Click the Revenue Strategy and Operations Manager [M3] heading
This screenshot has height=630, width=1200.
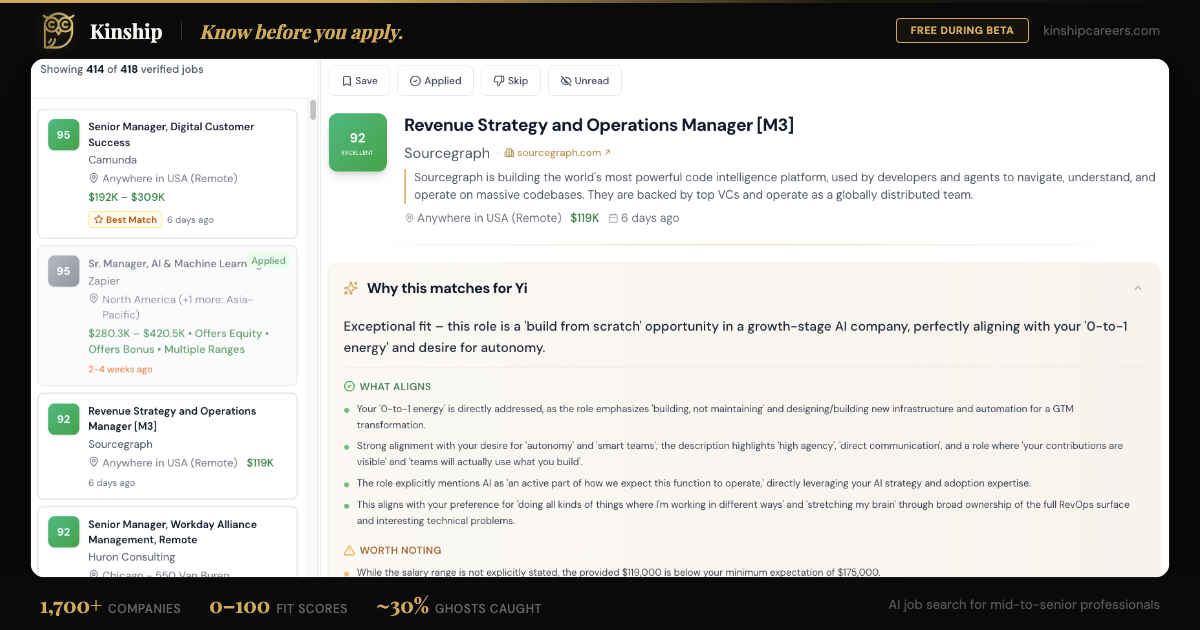(x=599, y=125)
